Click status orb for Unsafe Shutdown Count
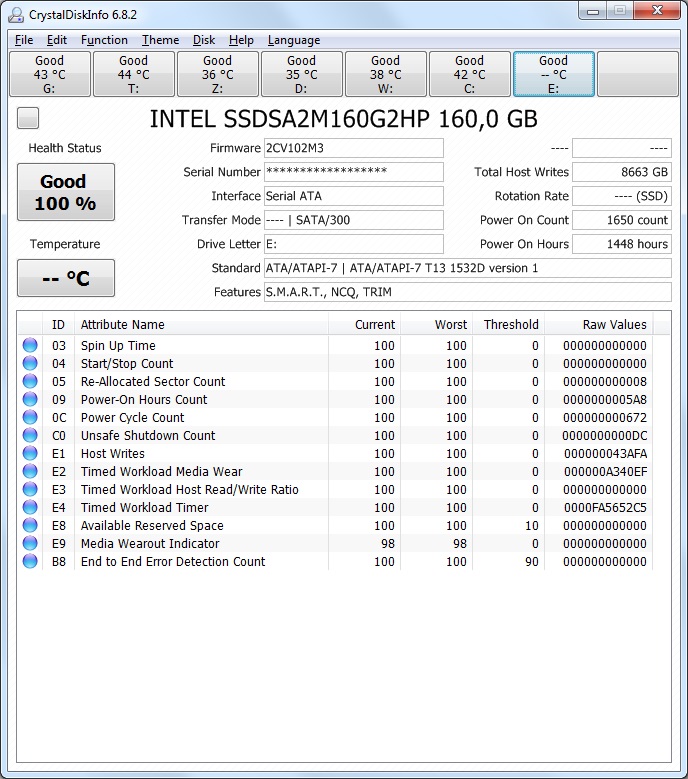 (30, 435)
